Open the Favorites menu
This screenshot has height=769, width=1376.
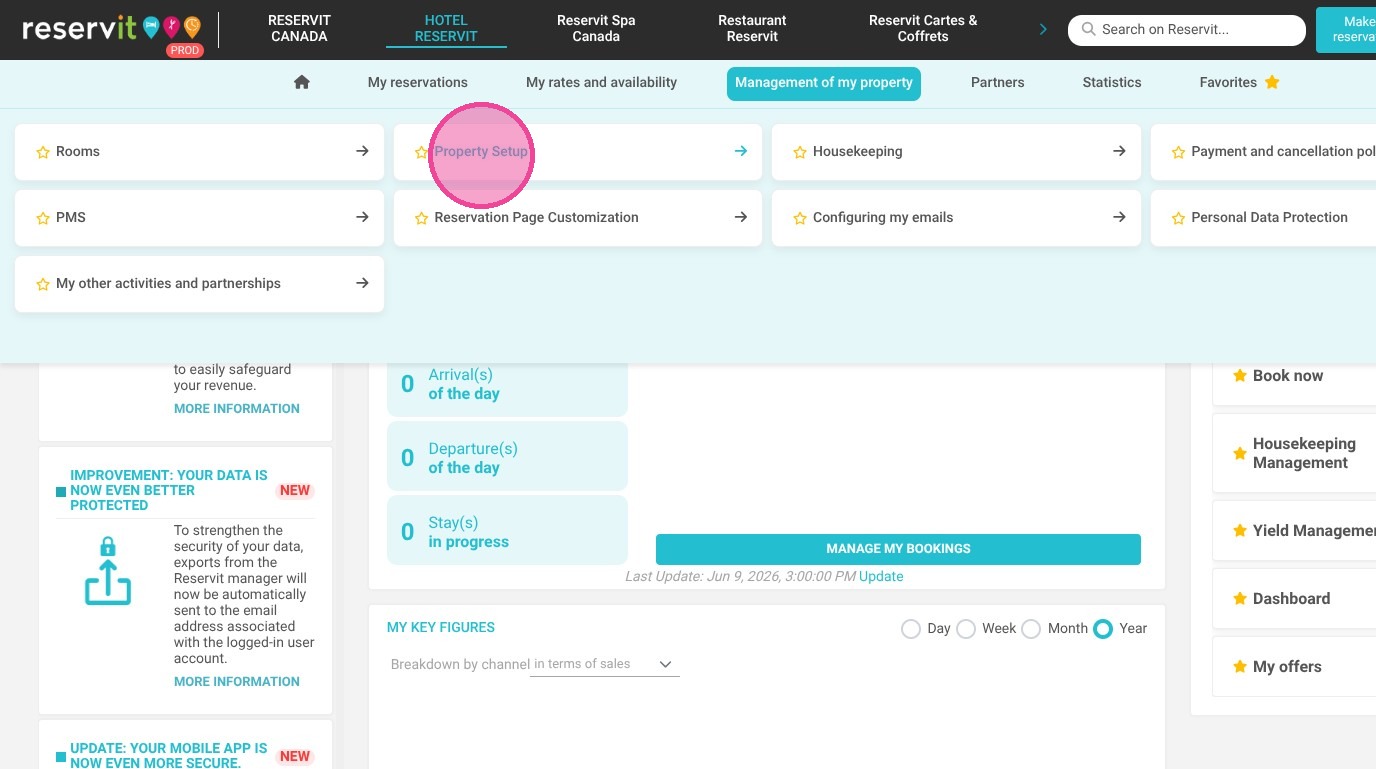[x=1228, y=82]
